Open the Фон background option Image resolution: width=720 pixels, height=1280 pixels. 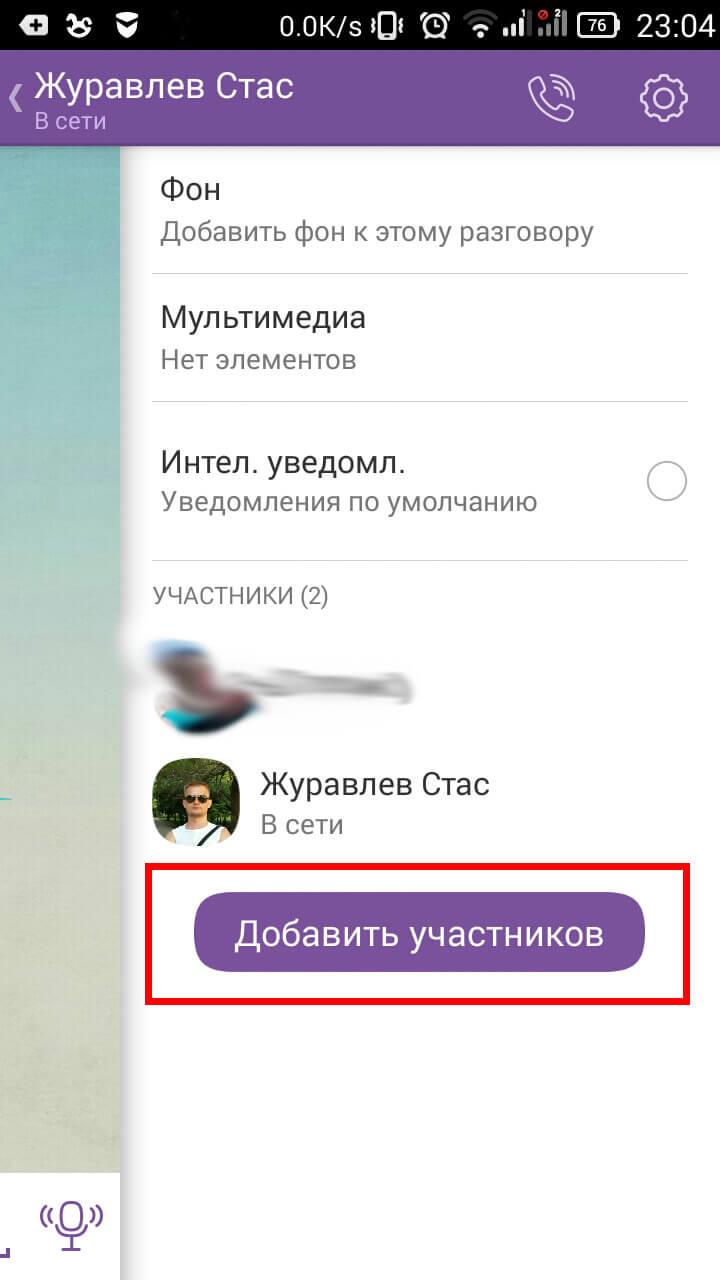tap(420, 210)
